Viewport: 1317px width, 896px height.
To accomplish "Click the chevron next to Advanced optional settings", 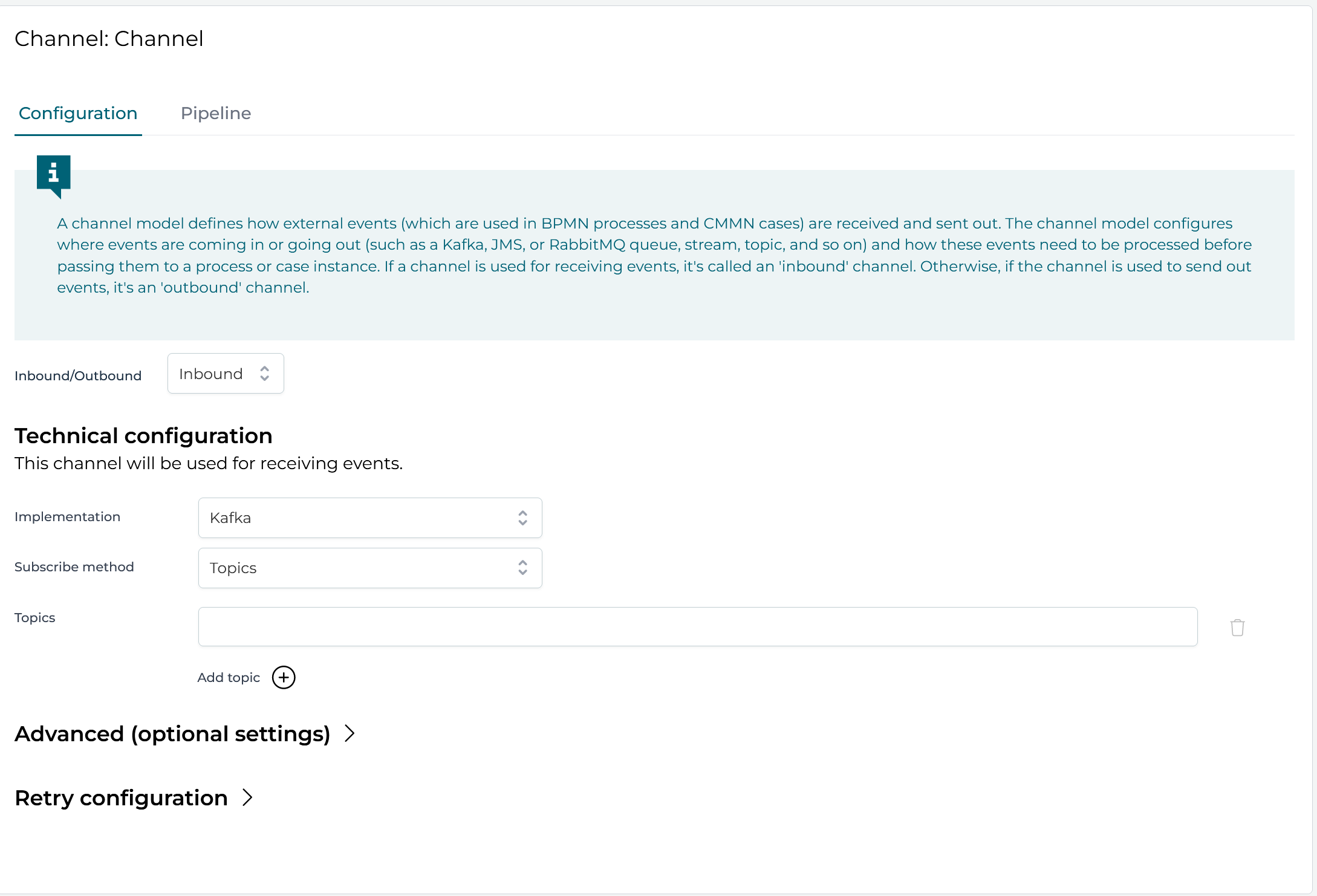I will click(x=349, y=733).
